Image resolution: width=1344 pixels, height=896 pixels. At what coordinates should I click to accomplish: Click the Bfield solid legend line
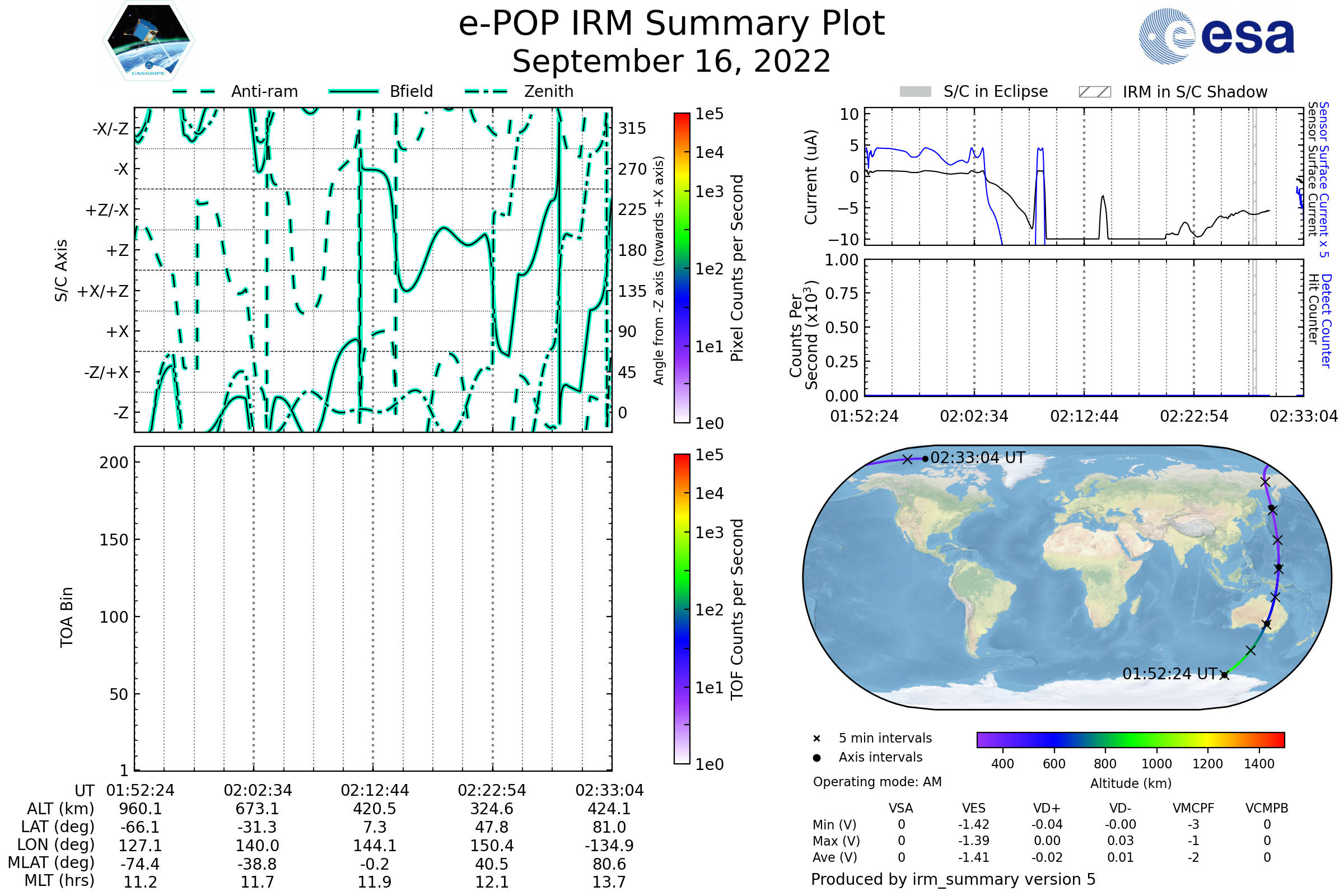click(353, 91)
